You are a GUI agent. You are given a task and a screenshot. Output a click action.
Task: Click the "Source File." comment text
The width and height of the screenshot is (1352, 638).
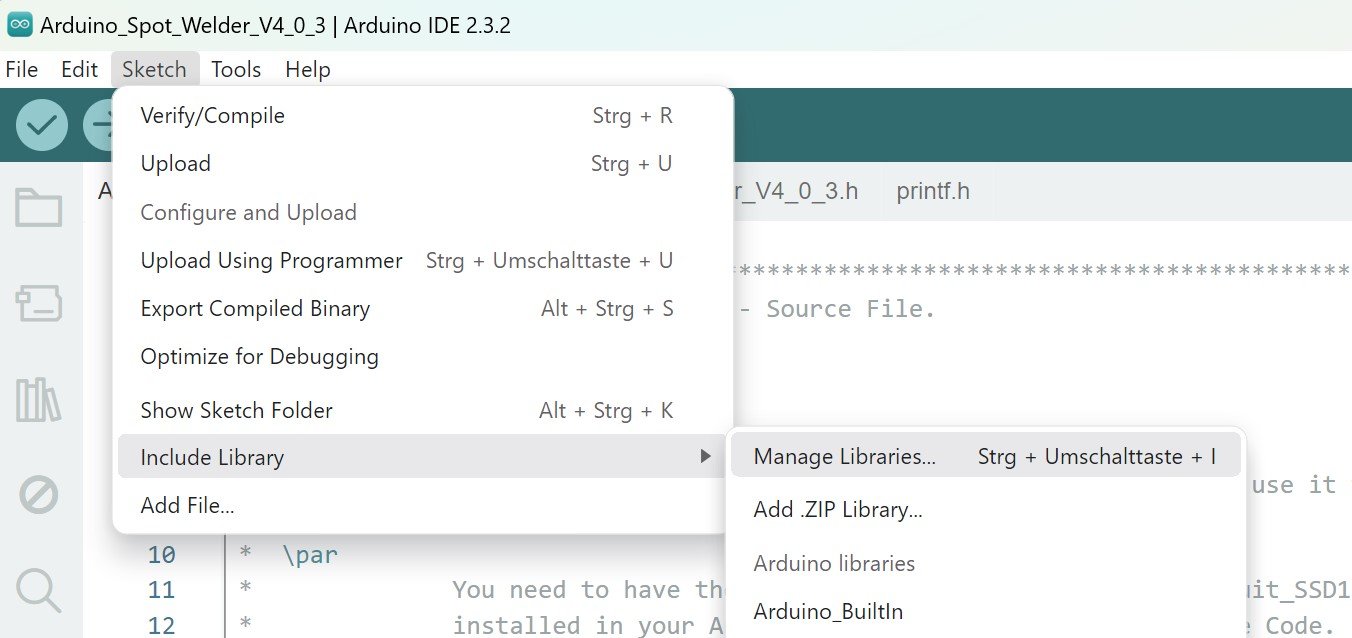point(851,309)
